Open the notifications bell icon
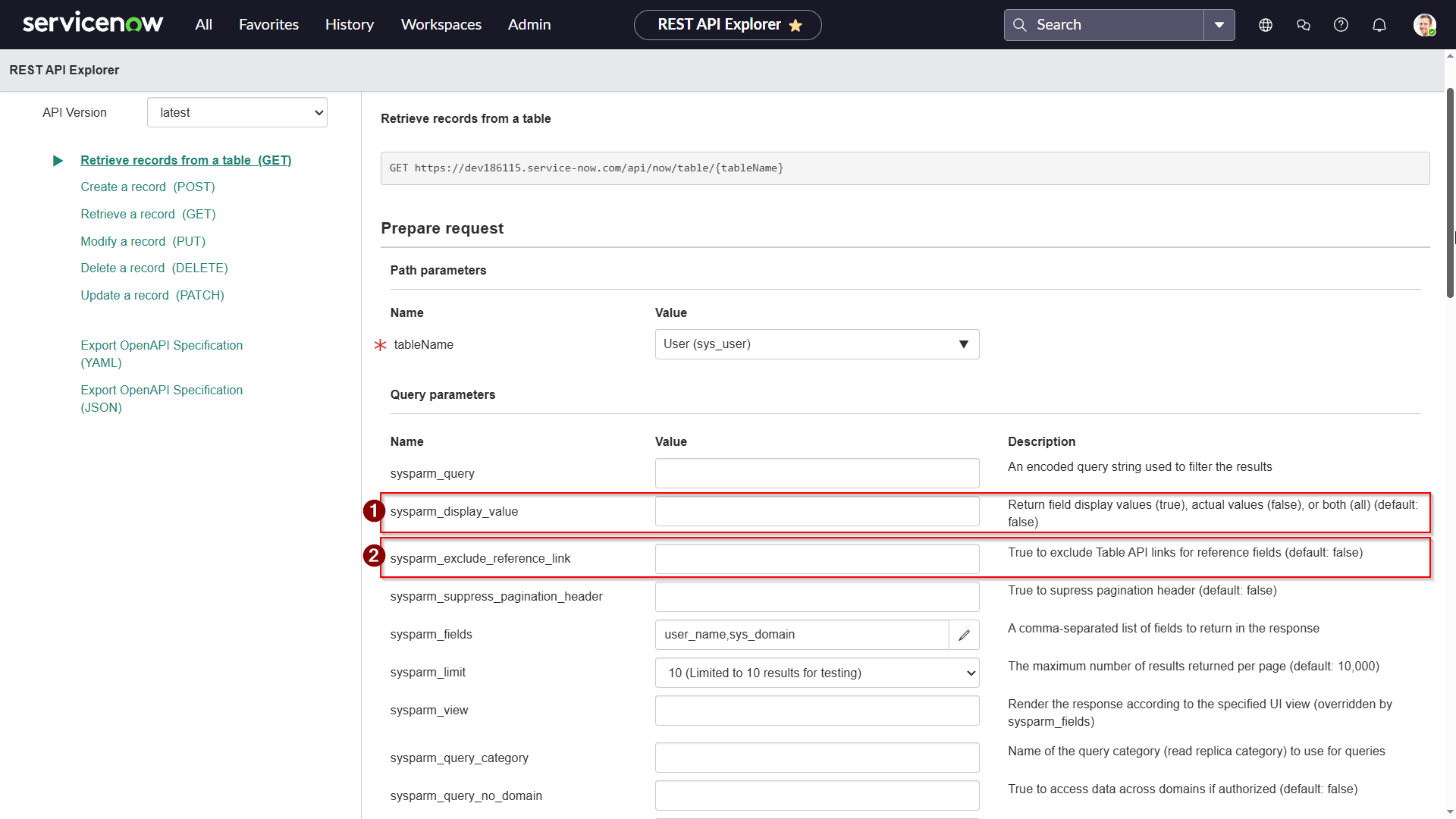This screenshot has width=1456, height=819. [x=1379, y=25]
